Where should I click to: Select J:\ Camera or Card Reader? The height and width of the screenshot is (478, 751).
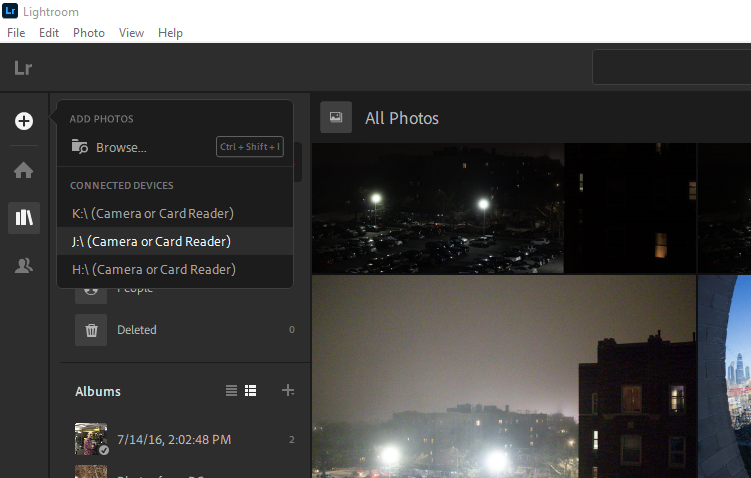[151, 241]
